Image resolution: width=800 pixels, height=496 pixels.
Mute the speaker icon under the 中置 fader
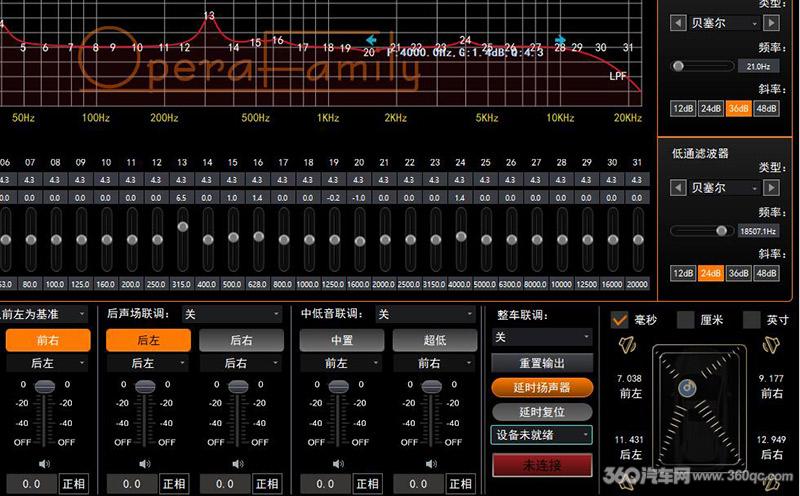(x=338, y=463)
